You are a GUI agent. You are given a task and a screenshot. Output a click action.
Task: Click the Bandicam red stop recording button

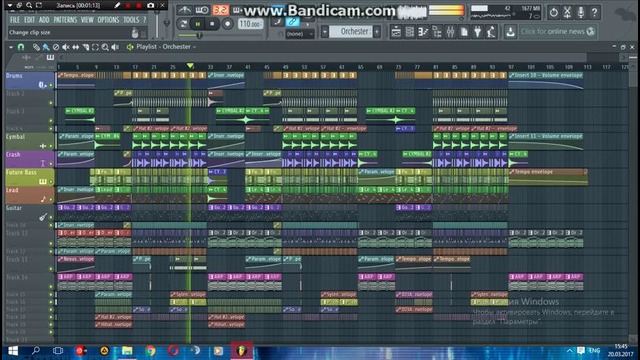[138, 5]
